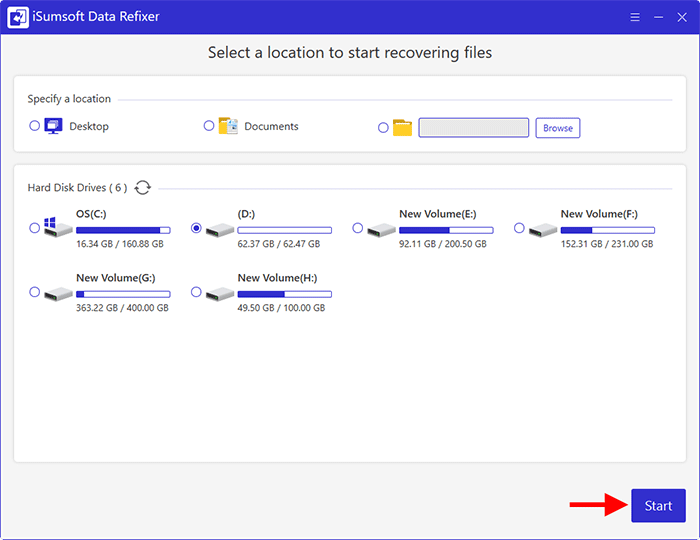Click the Start button

pyautogui.click(x=658, y=506)
